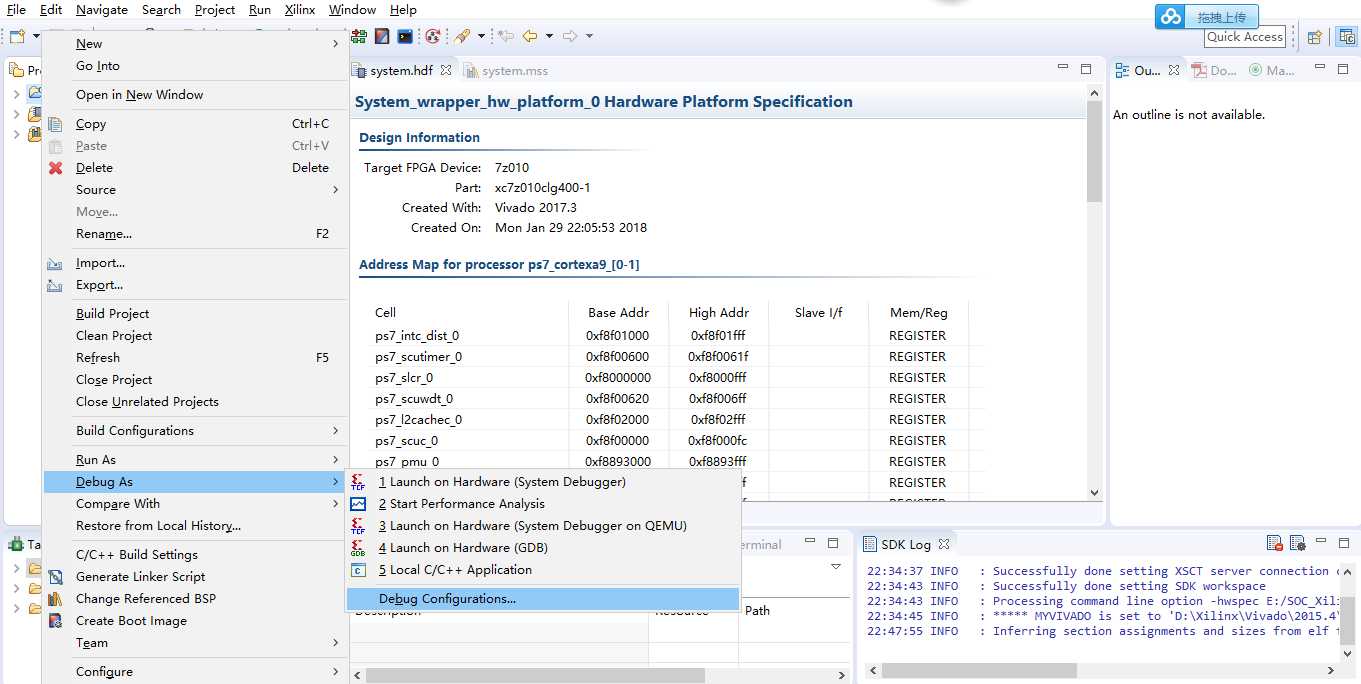Image resolution: width=1361 pixels, height=684 pixels.
Task: Click Generate Linker Script
Action: (x=195, y=577)
